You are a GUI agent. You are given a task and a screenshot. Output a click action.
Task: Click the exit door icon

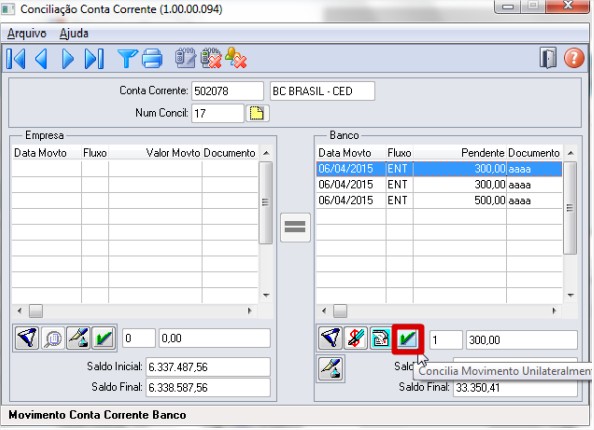tap(548, 58)
